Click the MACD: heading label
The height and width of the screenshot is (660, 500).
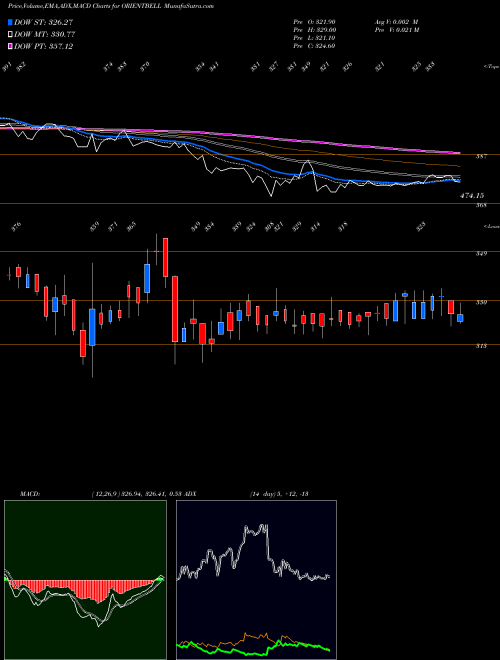30,494
